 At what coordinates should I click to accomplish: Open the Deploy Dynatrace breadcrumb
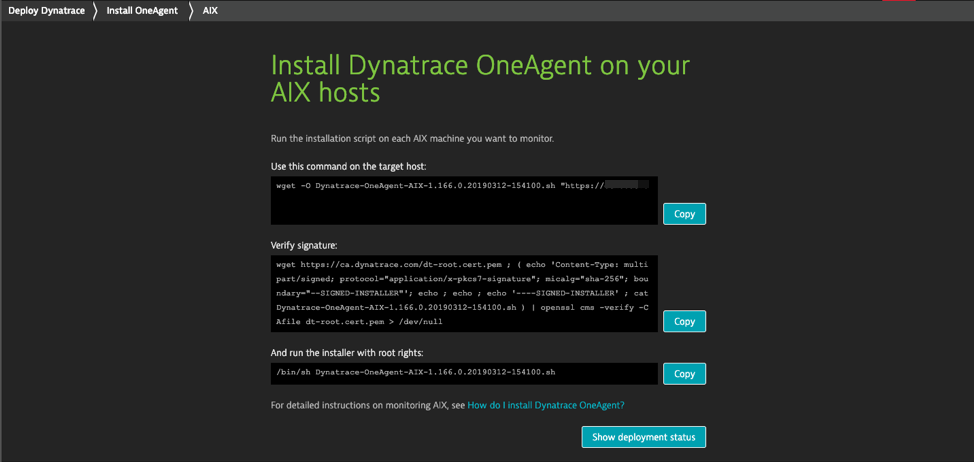pyautogui.click(x=47, y=11)
